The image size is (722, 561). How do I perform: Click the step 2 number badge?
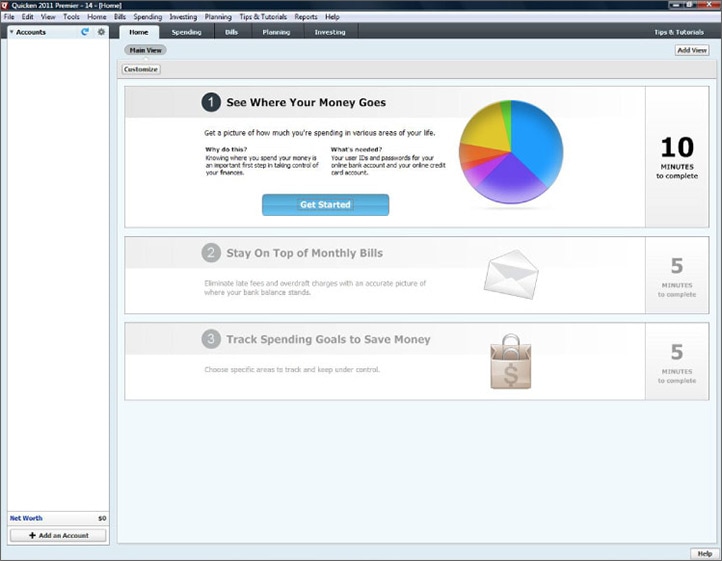tap(211, 253)
